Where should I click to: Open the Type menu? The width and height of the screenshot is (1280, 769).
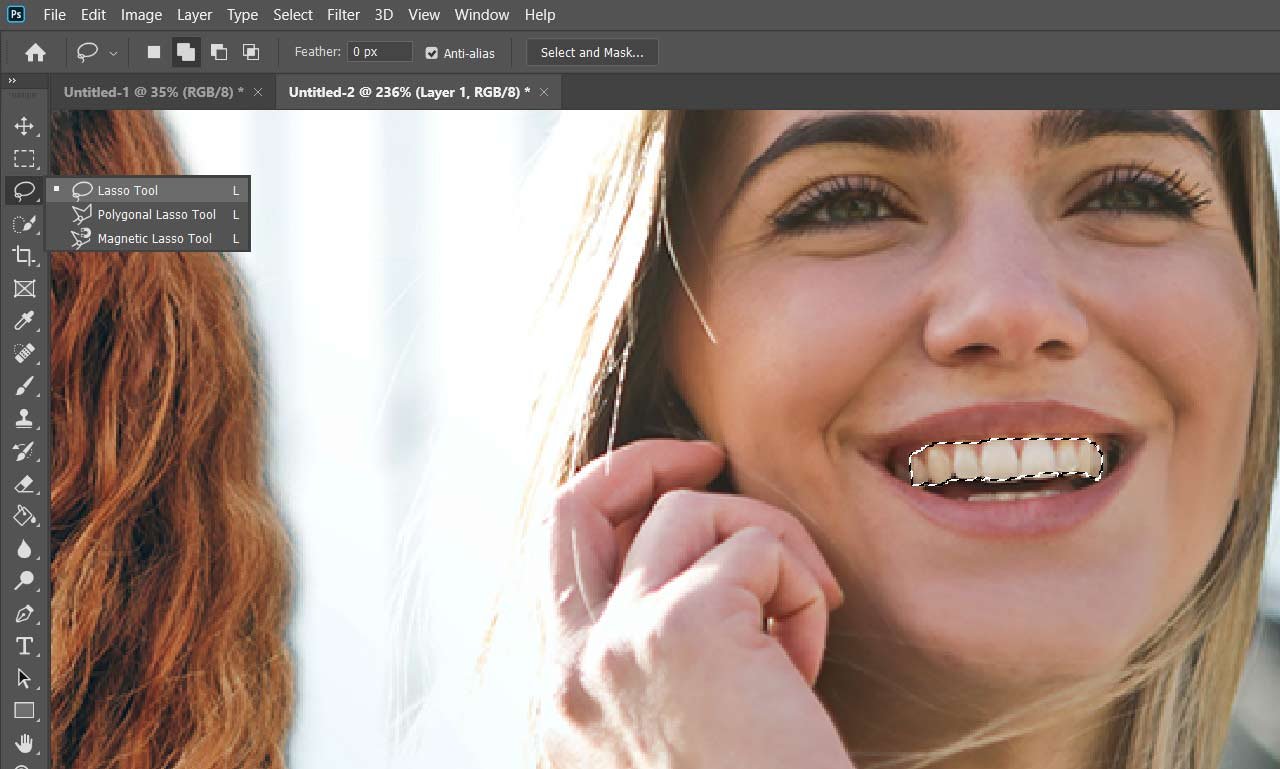242,15
